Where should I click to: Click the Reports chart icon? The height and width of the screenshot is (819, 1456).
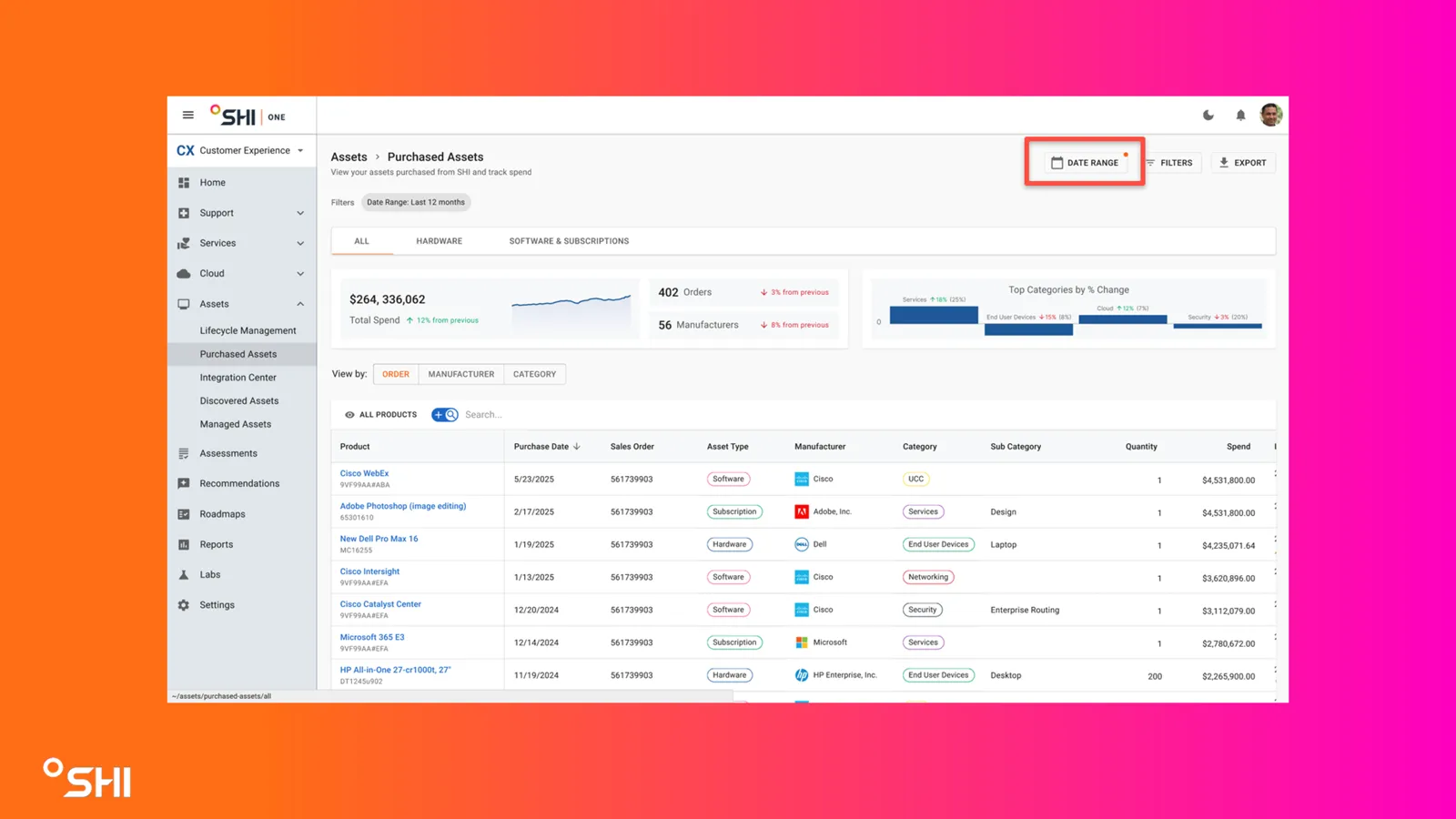tap(184, 544)
